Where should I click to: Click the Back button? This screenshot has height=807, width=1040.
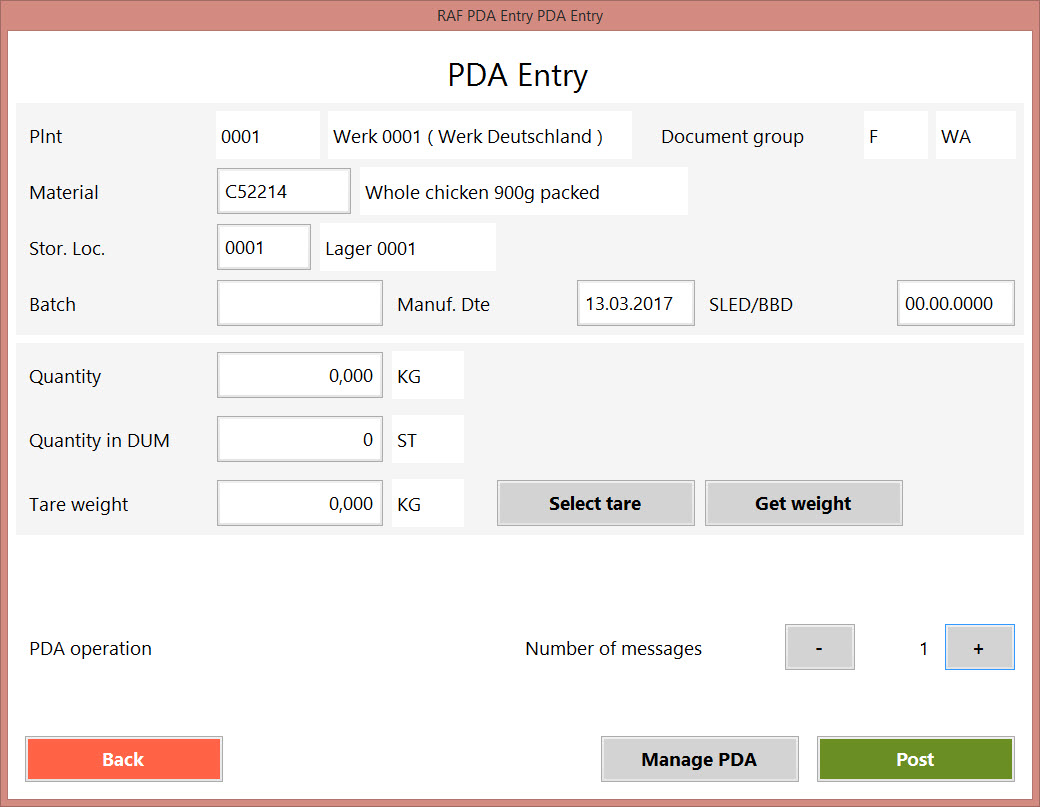(x=123, y=759)
